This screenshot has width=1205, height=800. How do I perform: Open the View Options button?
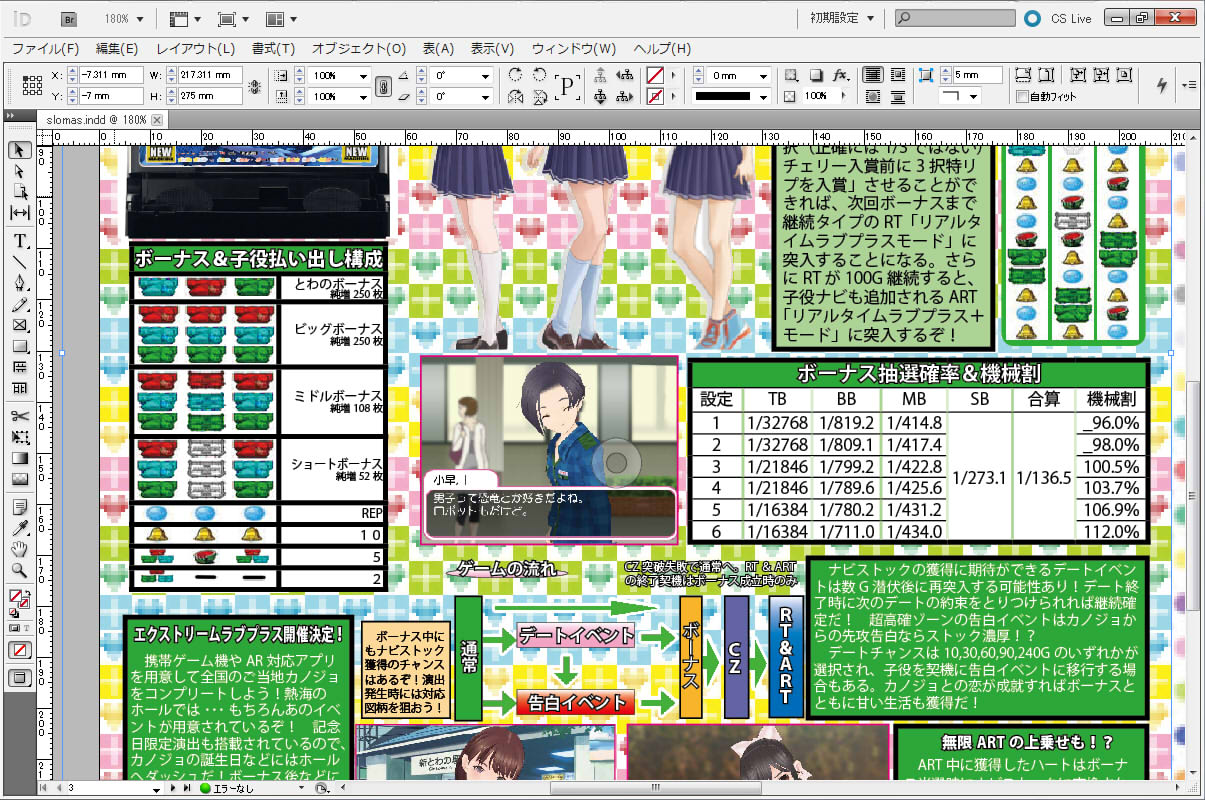coord(184,19)
